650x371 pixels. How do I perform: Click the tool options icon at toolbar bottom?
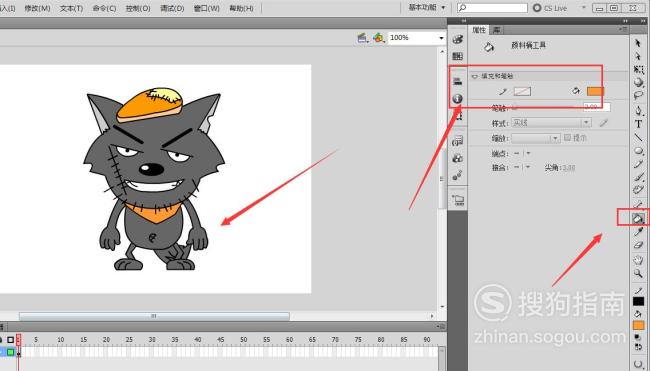click(x=638, y=364)
